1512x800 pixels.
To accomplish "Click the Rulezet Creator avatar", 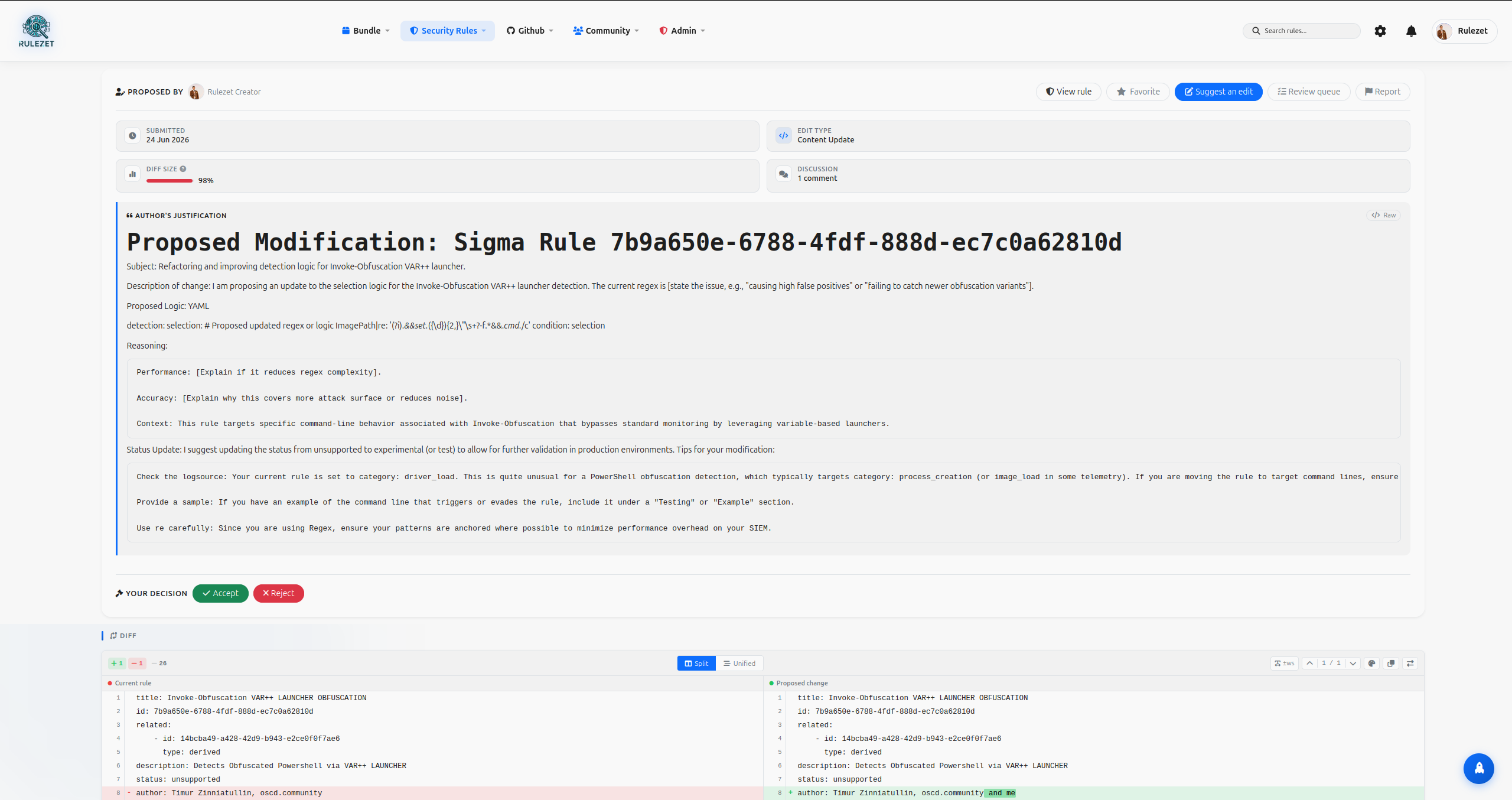I will [195, 92].
